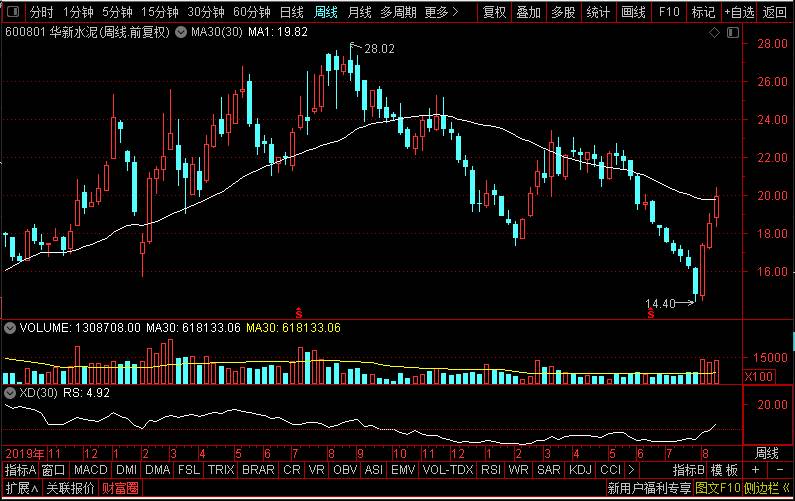795x501 pixels.
Task: Click the diamond icon at chart top-right
Action: click(714, 32)
